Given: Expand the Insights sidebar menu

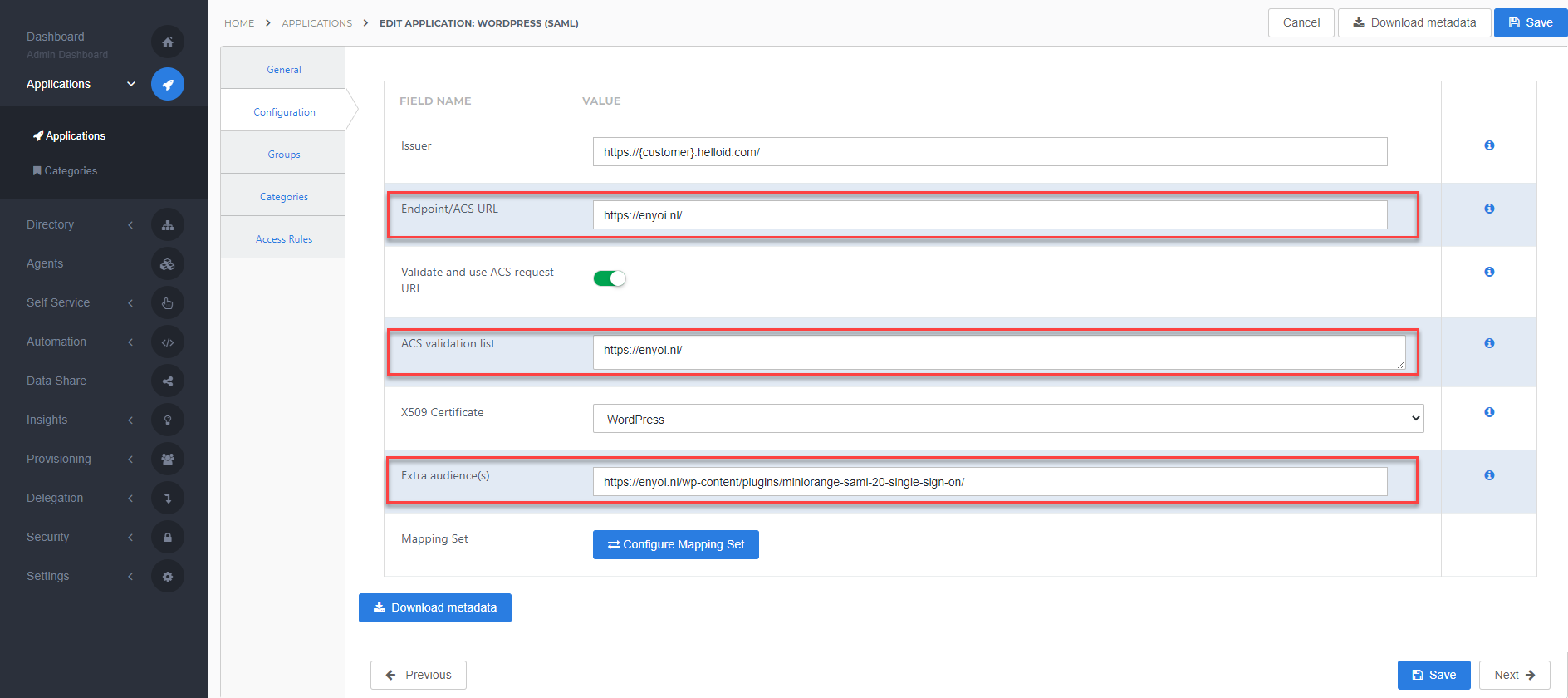Looking at the screenshot, I should point(130,420).
